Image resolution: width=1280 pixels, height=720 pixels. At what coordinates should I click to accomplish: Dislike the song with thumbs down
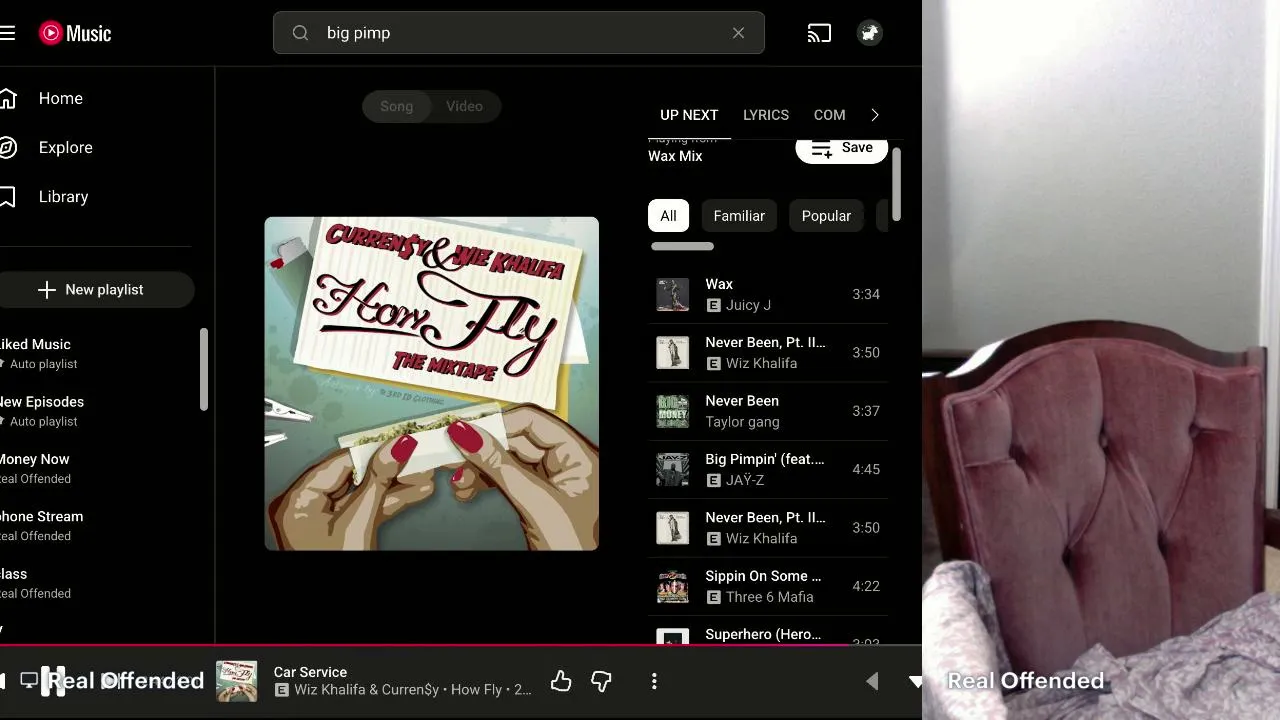click(601, 681)
